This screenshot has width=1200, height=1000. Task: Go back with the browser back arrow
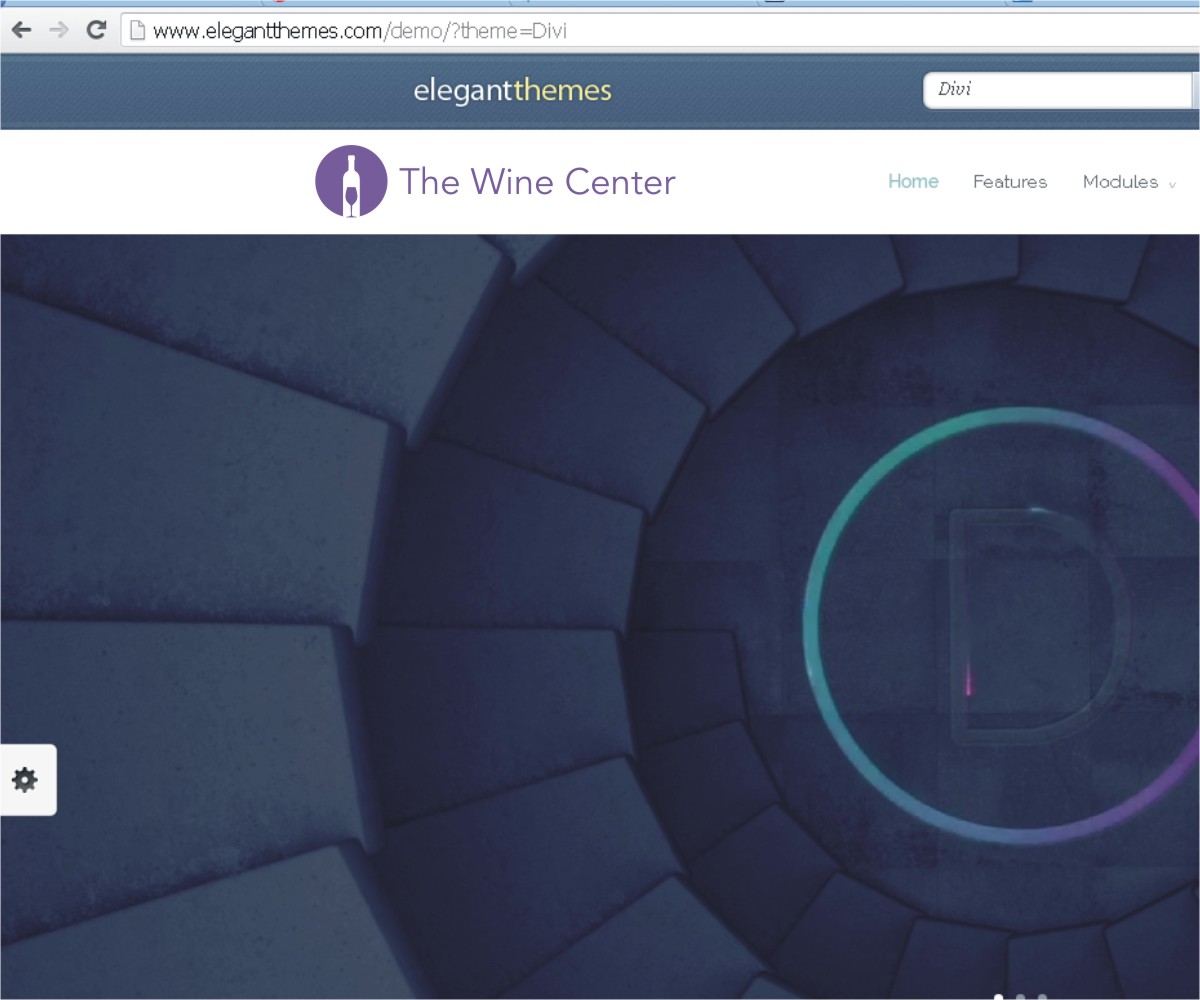coord(21,30)
